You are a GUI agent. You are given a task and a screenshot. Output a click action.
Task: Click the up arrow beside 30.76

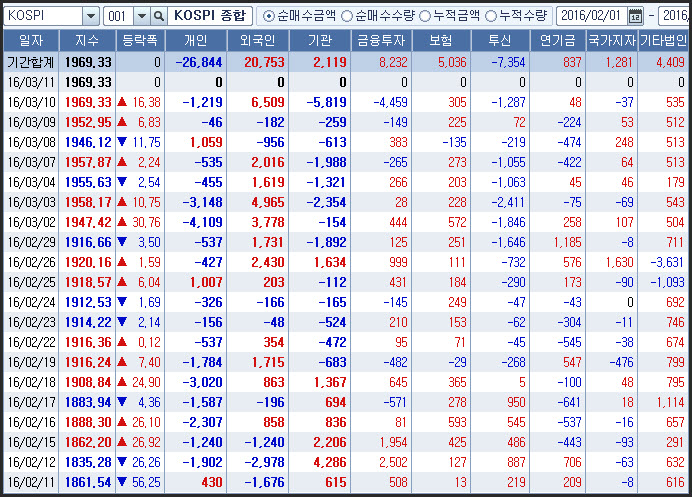(122, 222)
